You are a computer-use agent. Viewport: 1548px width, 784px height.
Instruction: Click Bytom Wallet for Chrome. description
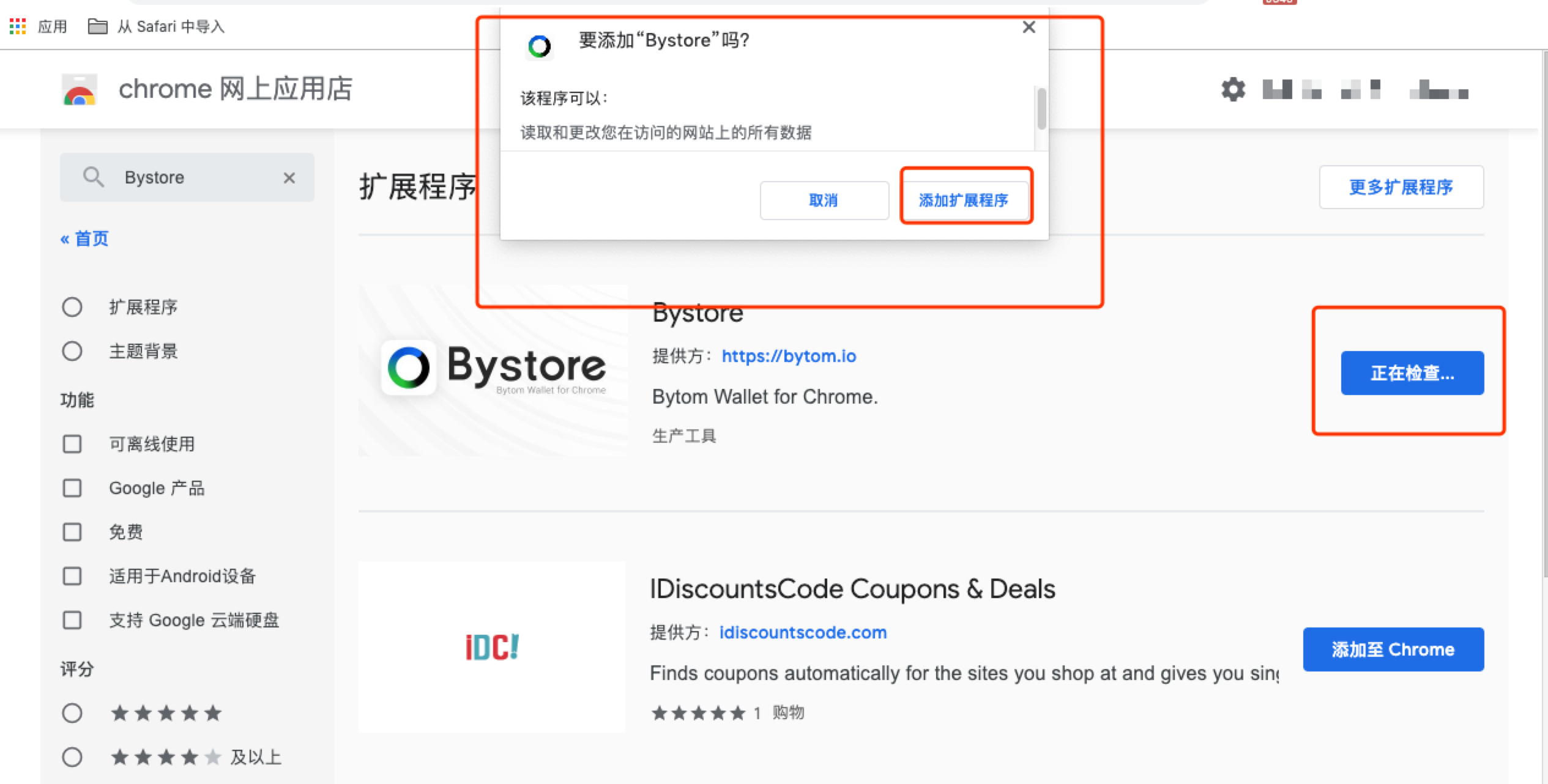[x=765, y=397]
